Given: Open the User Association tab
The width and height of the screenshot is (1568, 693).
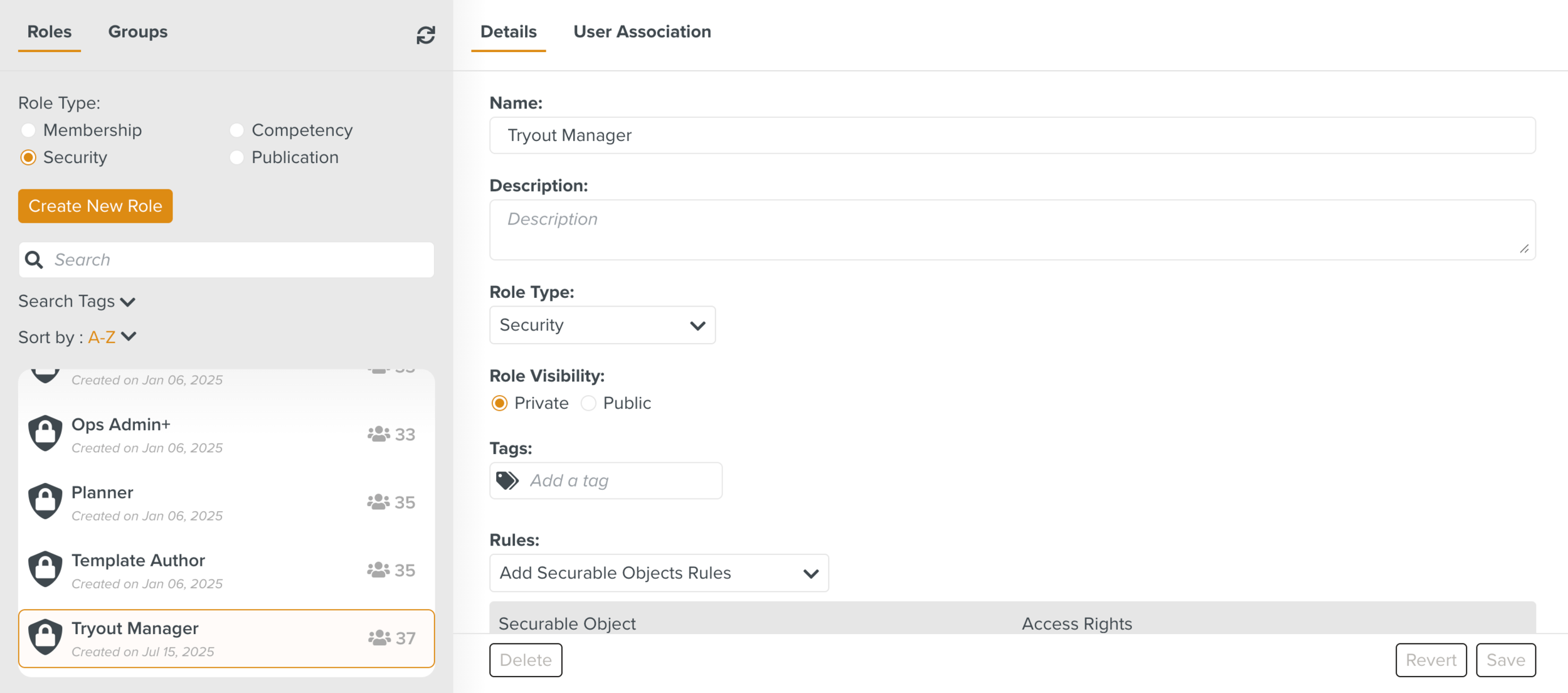Looking at the screenshot, I should coord(642,31).
